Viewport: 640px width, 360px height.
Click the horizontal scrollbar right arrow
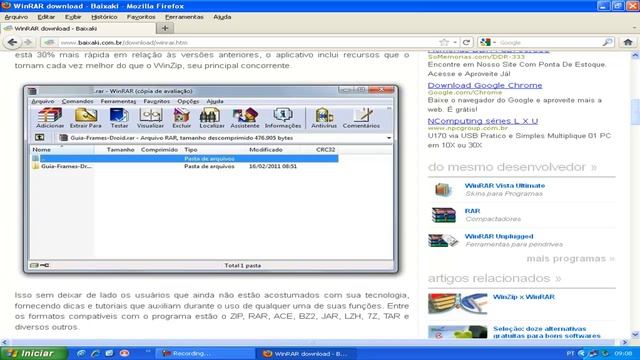point(625,342)
